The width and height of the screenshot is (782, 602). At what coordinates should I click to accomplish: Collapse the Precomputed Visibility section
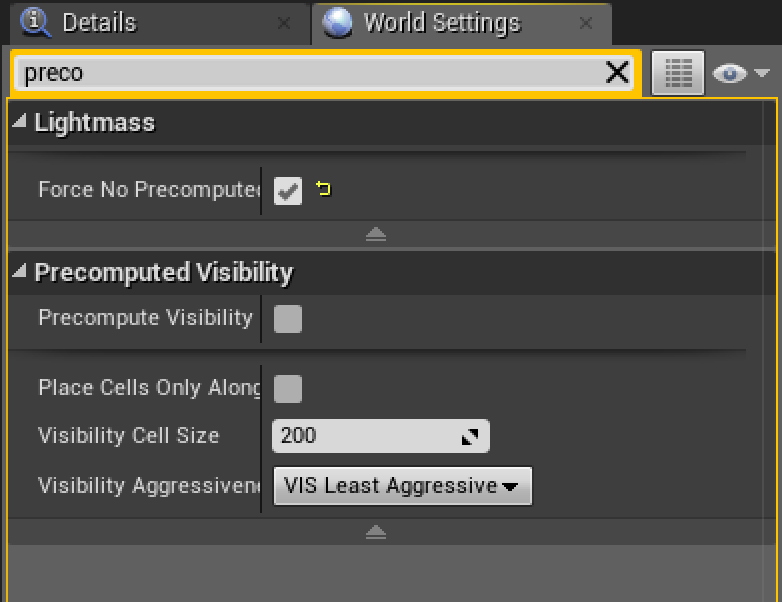point(21,272)
